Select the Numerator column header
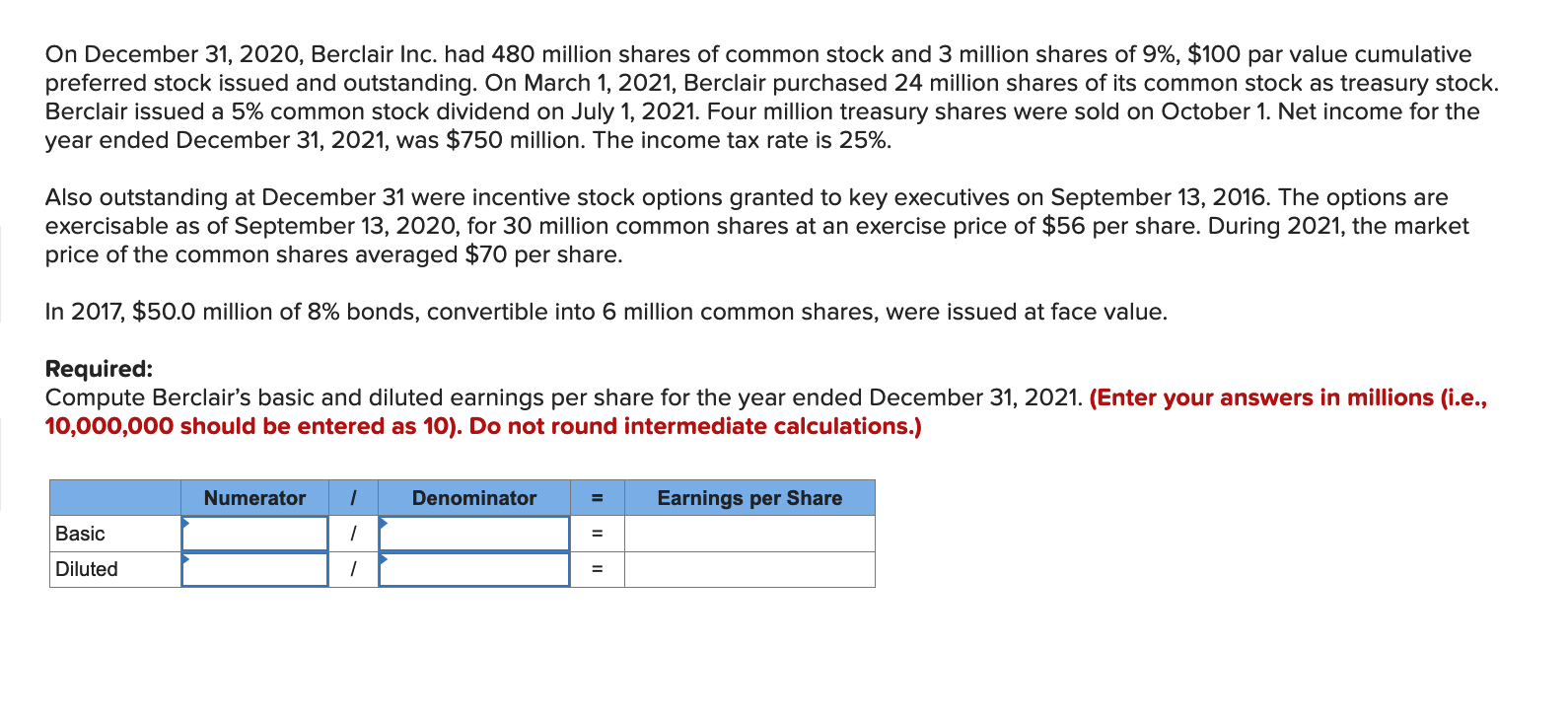Image resolution: width=1568 pixels, height=720 pixels. tap(256, 498)
